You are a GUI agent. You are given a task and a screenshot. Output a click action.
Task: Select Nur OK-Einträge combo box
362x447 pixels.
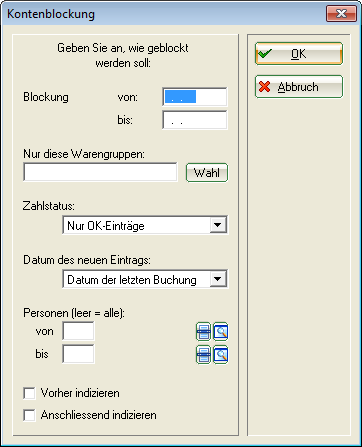click(145, 225)
